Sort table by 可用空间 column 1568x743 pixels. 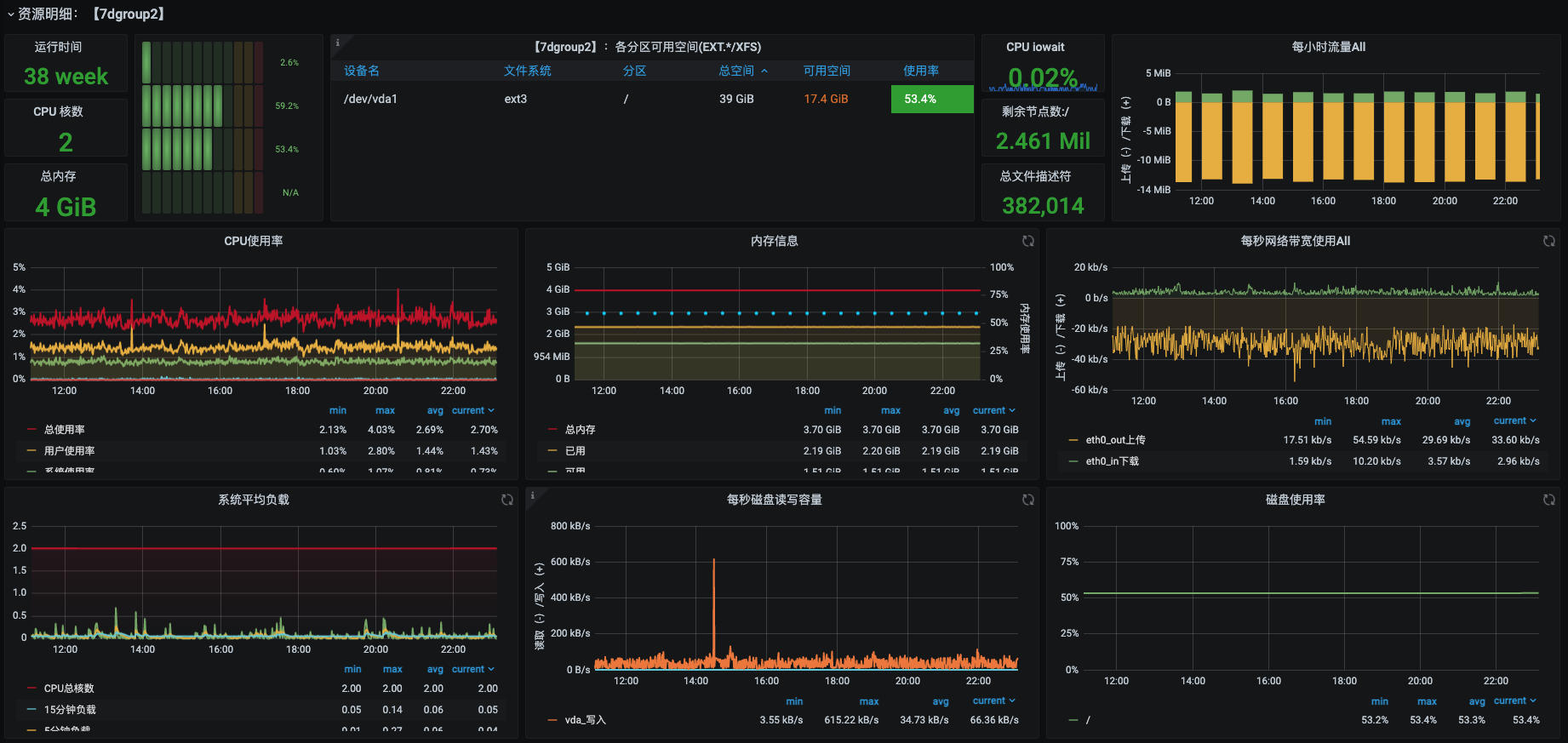pos(827,71)
